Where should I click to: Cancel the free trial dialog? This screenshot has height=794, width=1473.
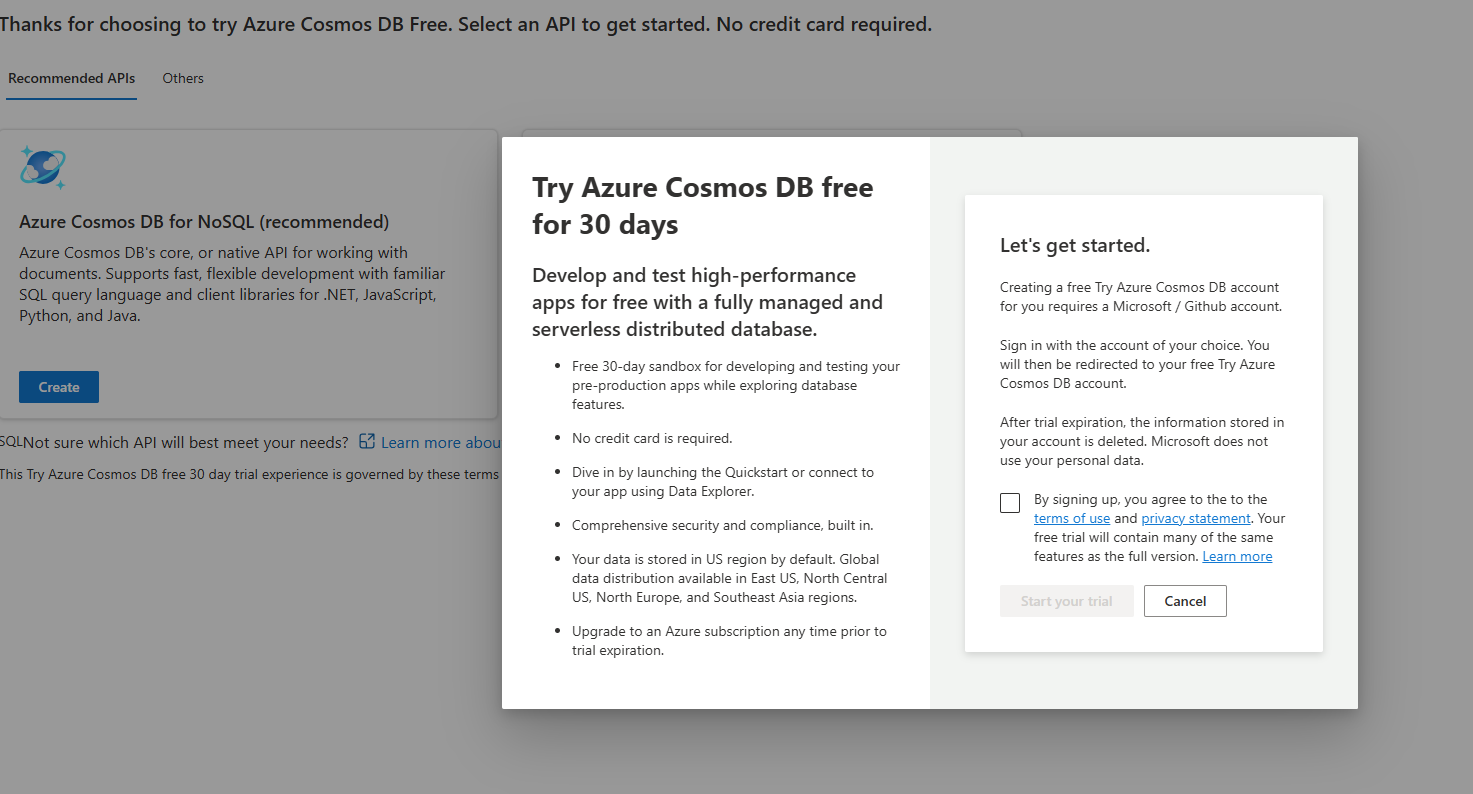pyautogui.click(x=1185, y=601)
